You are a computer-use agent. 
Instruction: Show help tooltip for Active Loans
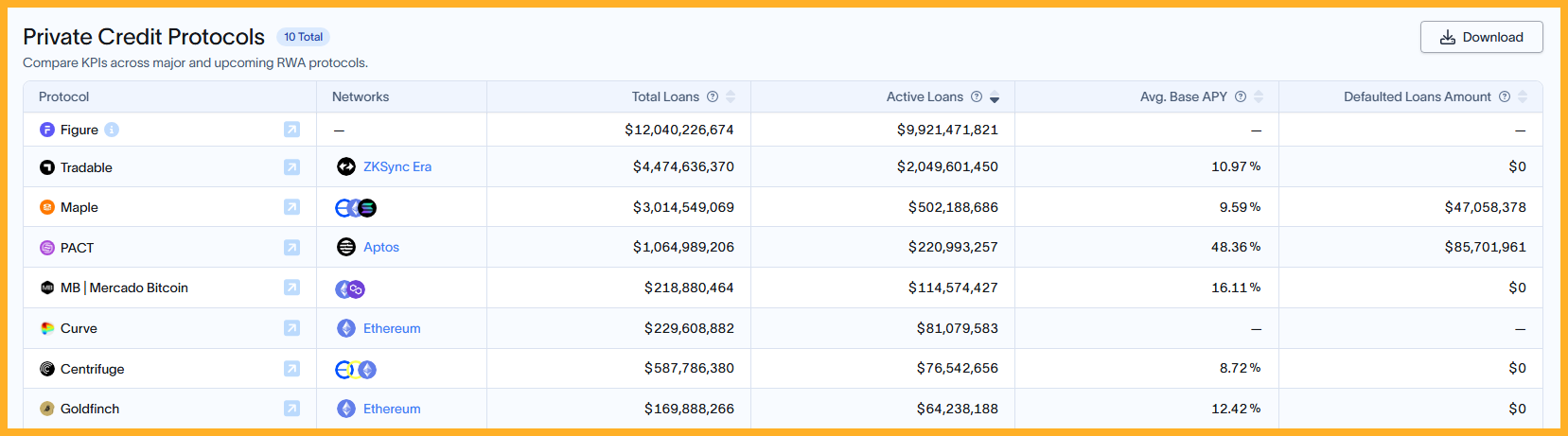coord(977,96)
